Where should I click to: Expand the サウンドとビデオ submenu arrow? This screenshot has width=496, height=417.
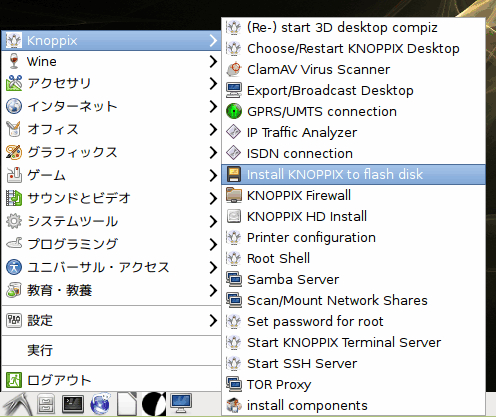213,198
